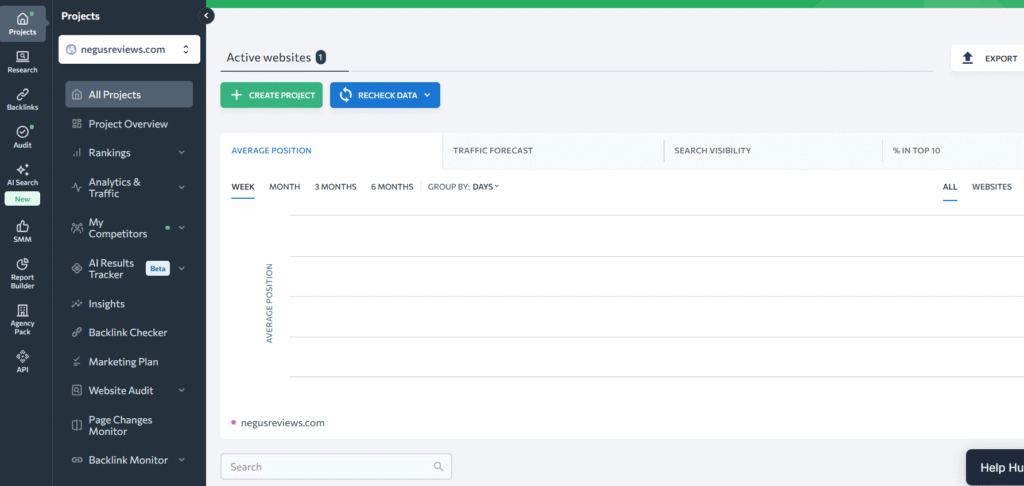
Task: Click the Beta badge on AI Results Tracker
Action: (158, 268)
